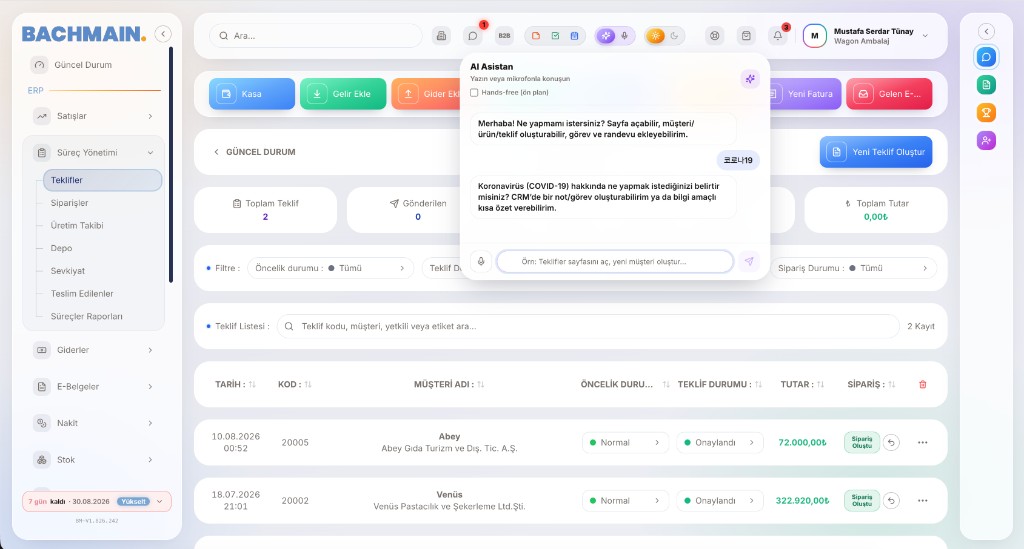Screen dimensions: 1024x549
Task: Click the M user avatar
Action: point(814,36)
